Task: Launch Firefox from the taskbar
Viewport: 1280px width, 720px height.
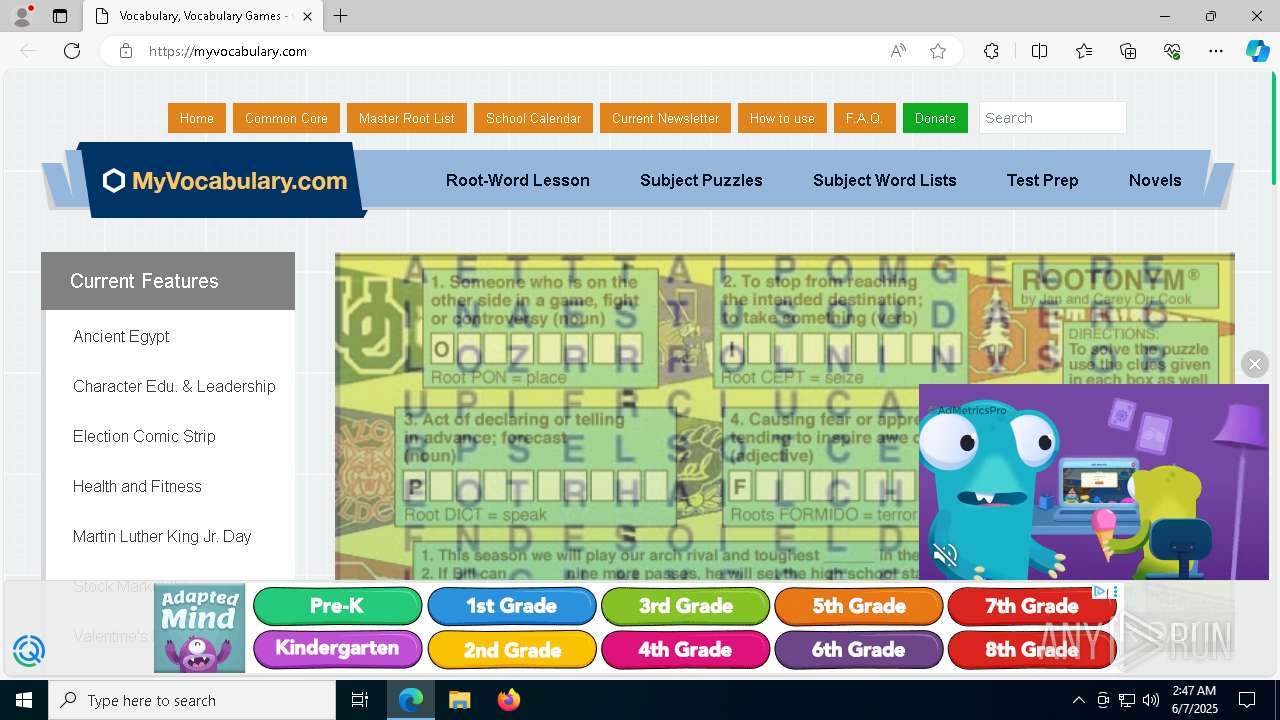Action: (x=508, y=700)
